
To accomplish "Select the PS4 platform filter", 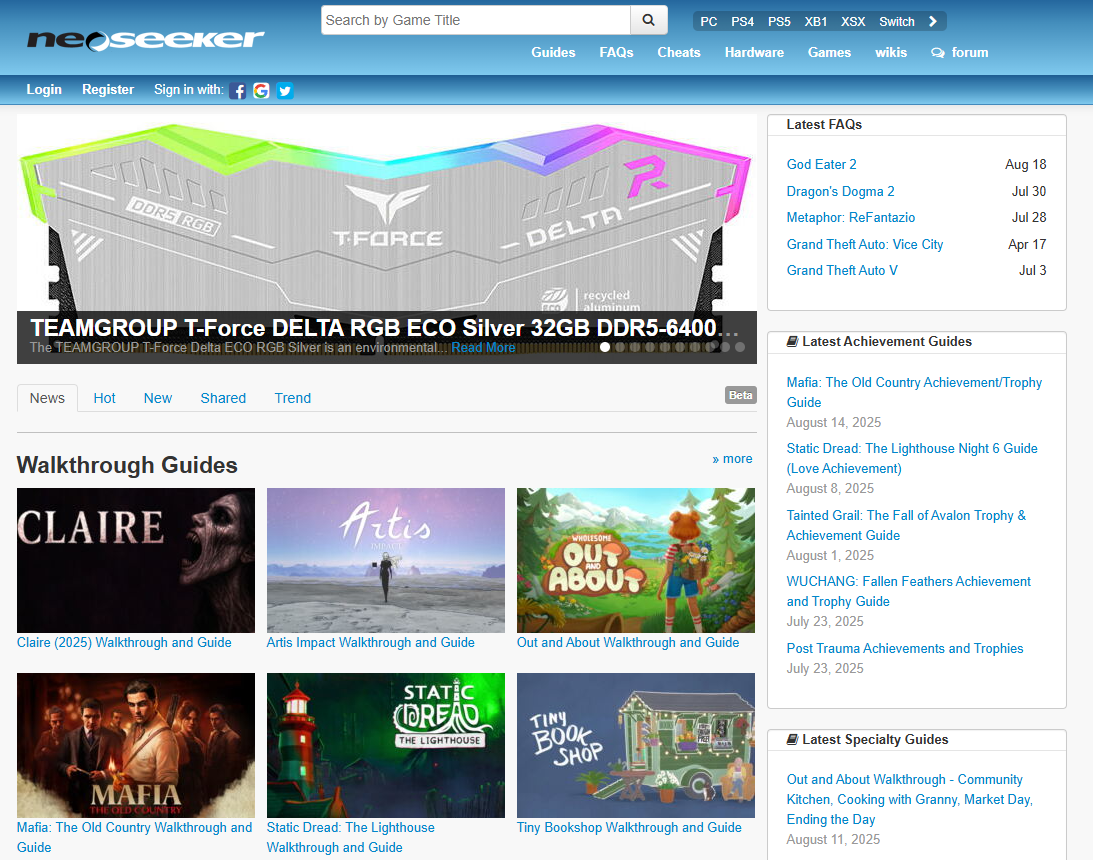I will 742,22.
